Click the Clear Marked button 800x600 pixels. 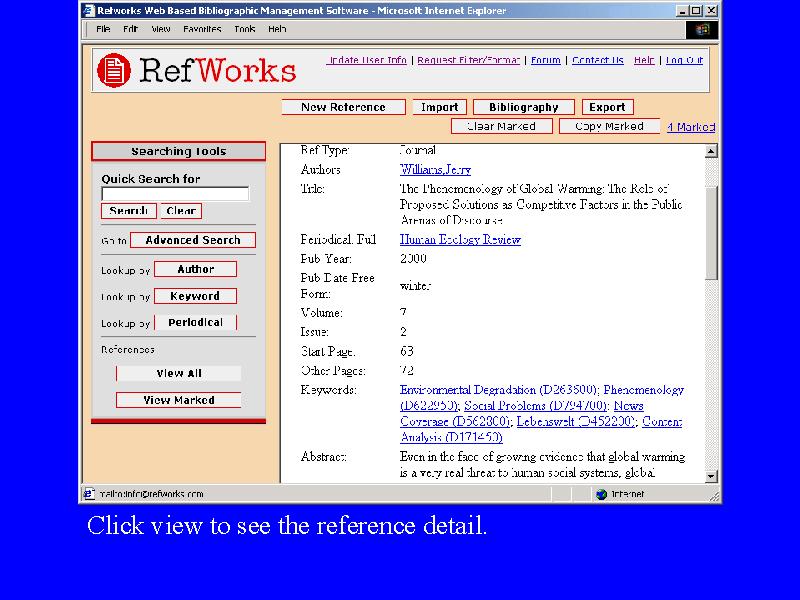tap(502, 127)
